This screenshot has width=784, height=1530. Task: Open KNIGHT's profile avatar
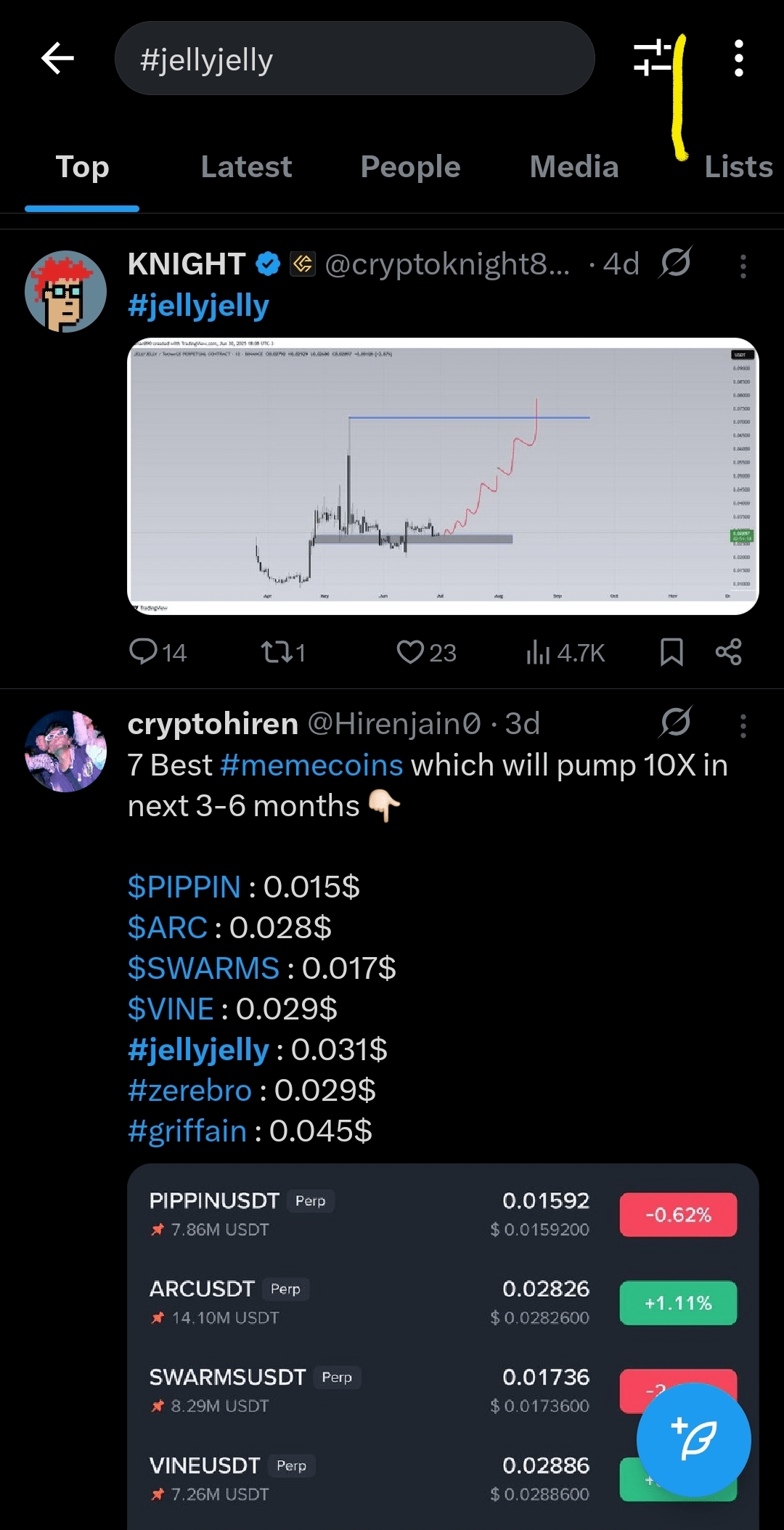(x=65, y=291)
